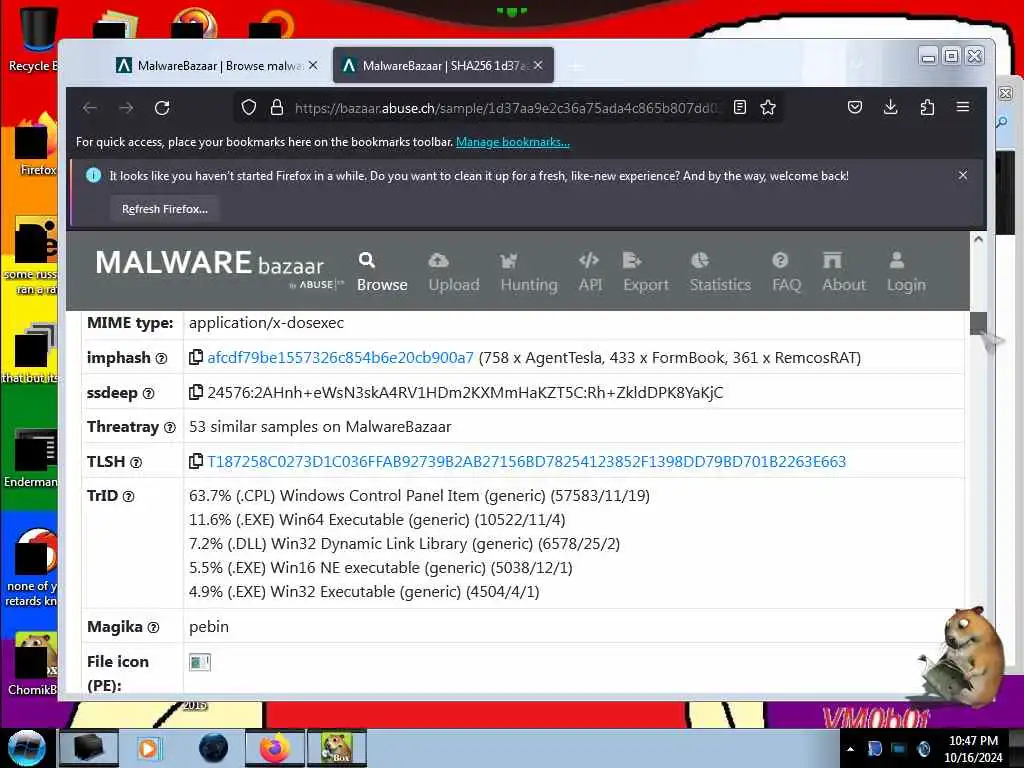Screen dimensions: 1024x768
Task: Click help icon next to ssdeep
Action: click(x=148, y=393)
